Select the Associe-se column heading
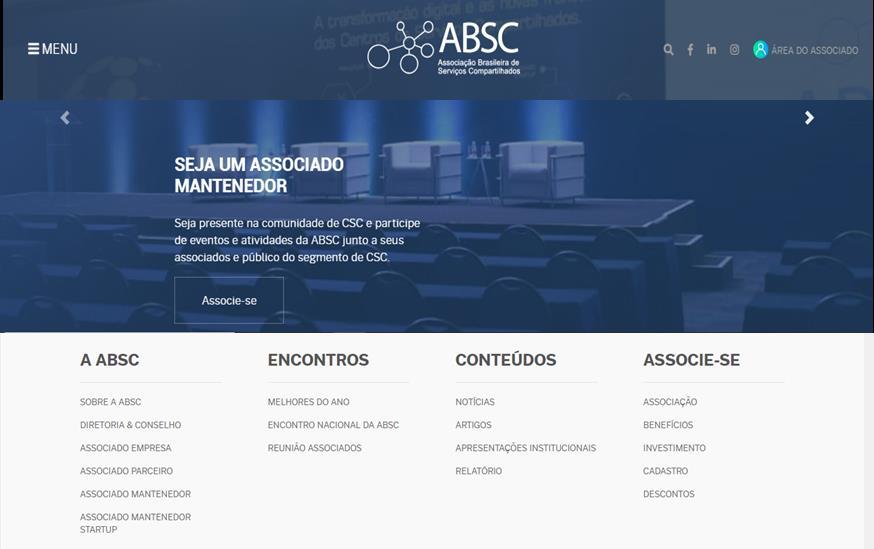874x549 pixels. pos(692,360)
